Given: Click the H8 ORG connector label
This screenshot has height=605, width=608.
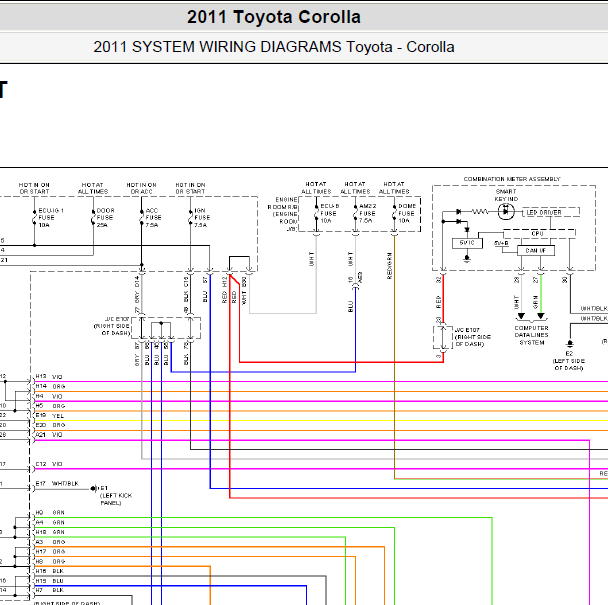Looking at the screenshot, I should tap(50, 561).
